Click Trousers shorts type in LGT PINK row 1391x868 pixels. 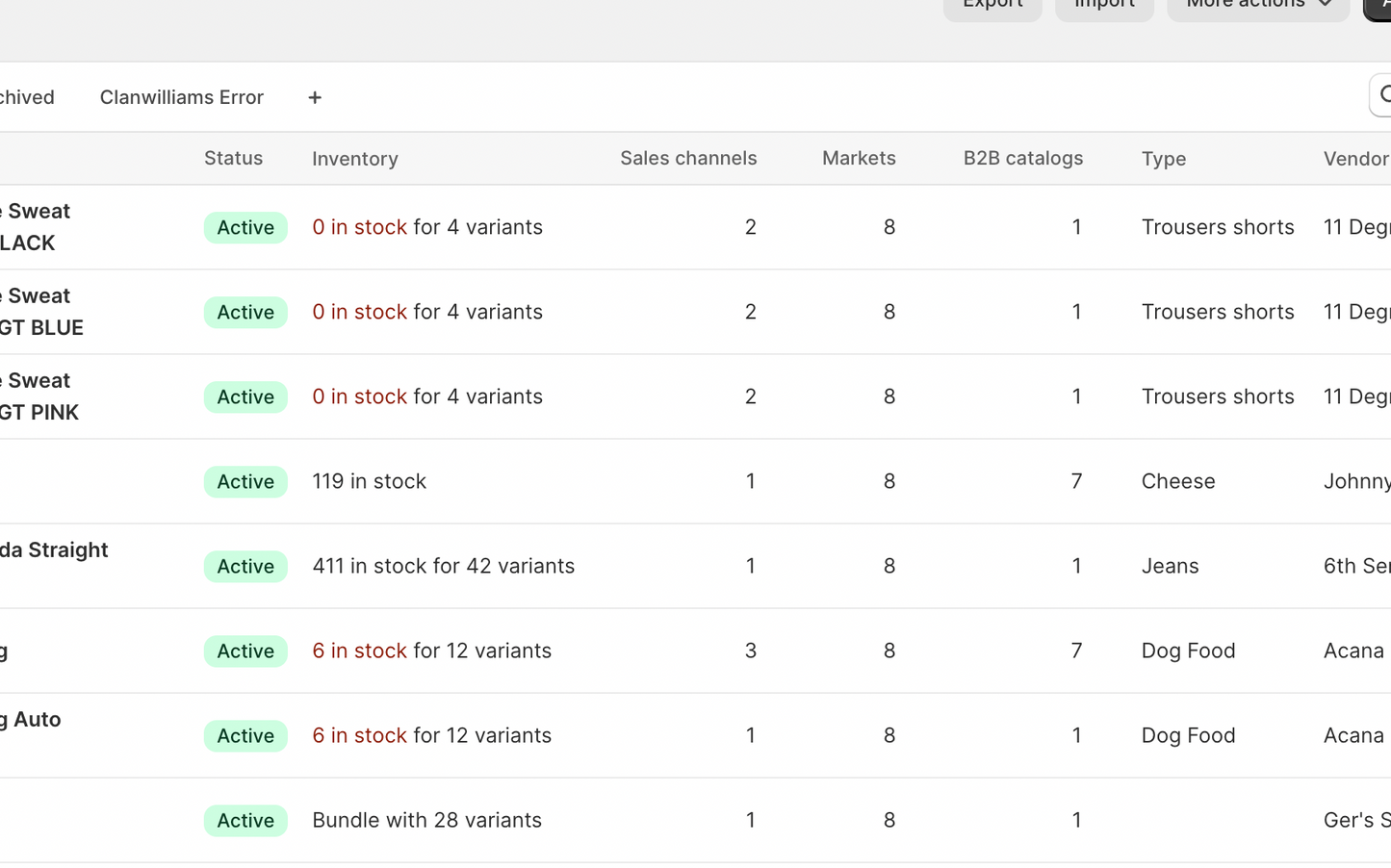click(1218, 396)
